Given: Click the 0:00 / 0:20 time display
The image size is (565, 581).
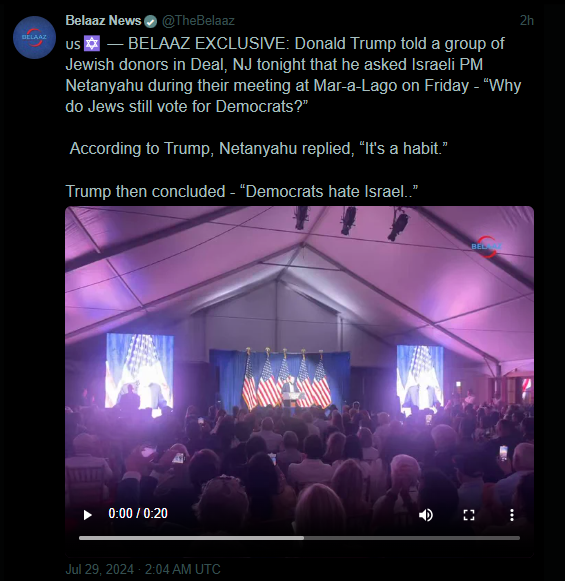Looking at the screenshot, I should tap(138, 514).
